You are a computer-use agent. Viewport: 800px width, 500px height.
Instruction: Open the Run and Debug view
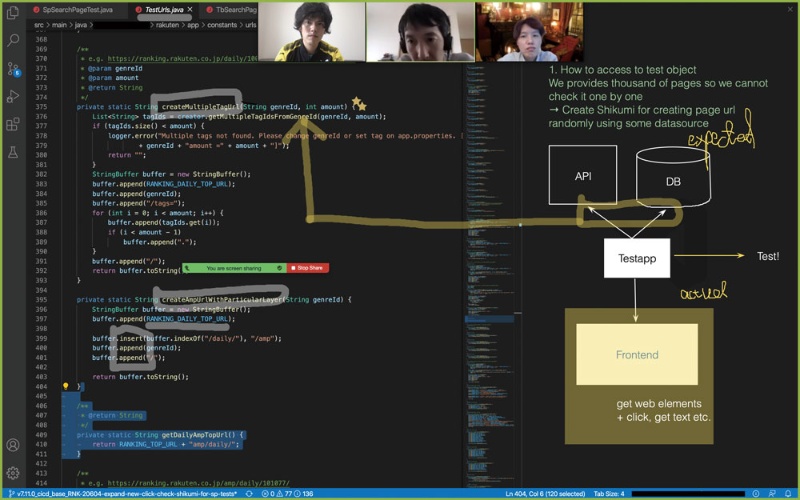[13, 97]
